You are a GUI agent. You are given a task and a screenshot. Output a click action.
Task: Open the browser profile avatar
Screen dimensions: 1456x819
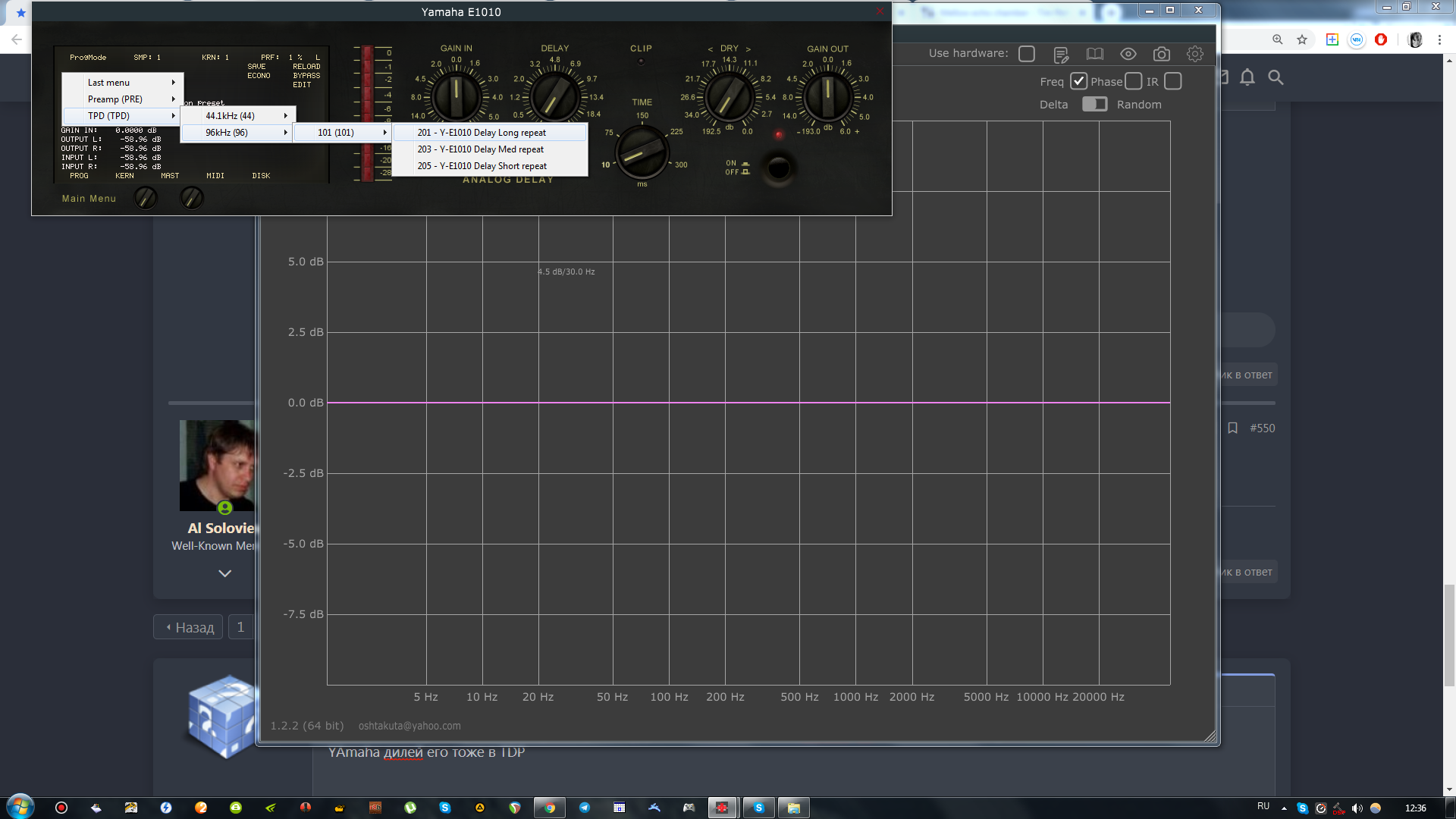(x=1415, y=39)
